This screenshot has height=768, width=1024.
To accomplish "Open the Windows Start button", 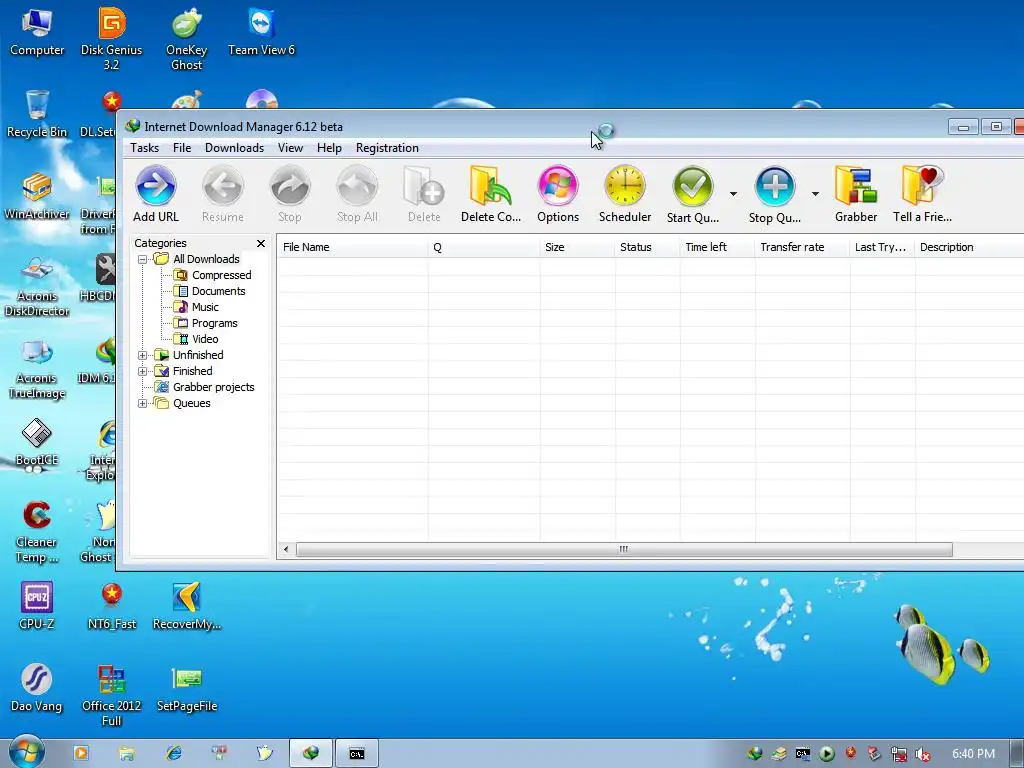I will (x=26, y=753).
